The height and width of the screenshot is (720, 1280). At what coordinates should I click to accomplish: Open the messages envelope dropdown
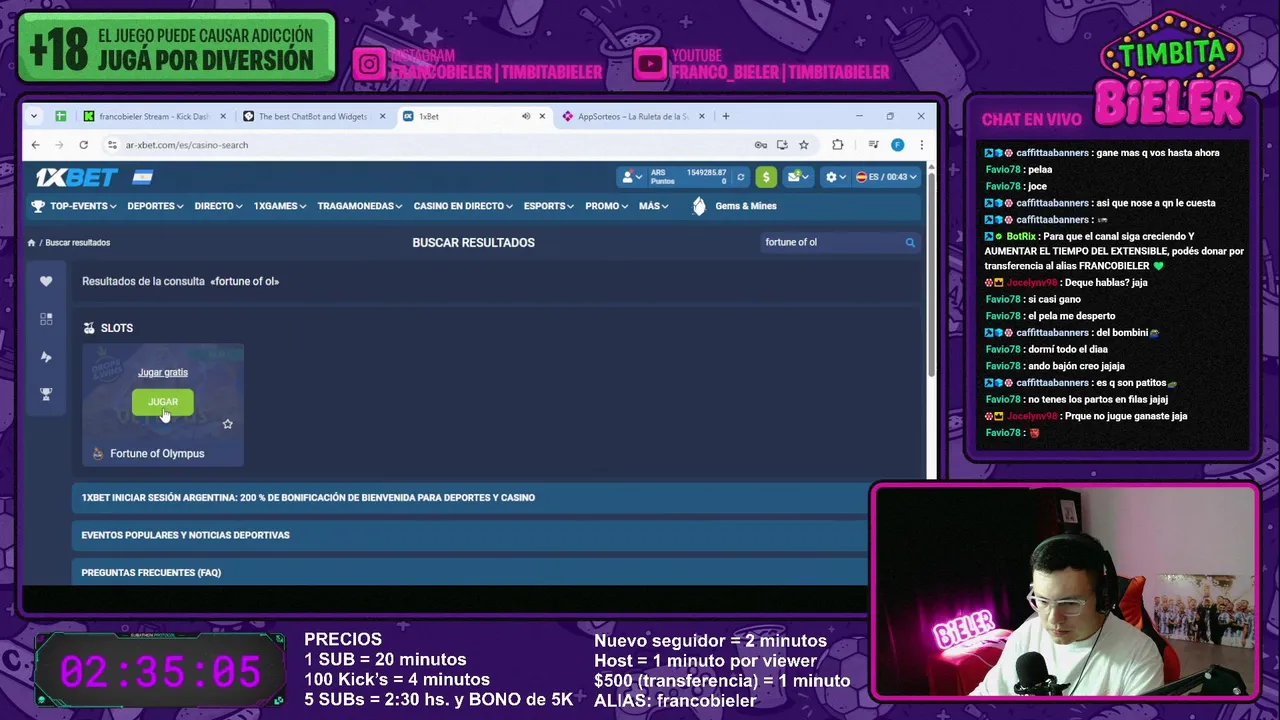[x=798, y=177]
